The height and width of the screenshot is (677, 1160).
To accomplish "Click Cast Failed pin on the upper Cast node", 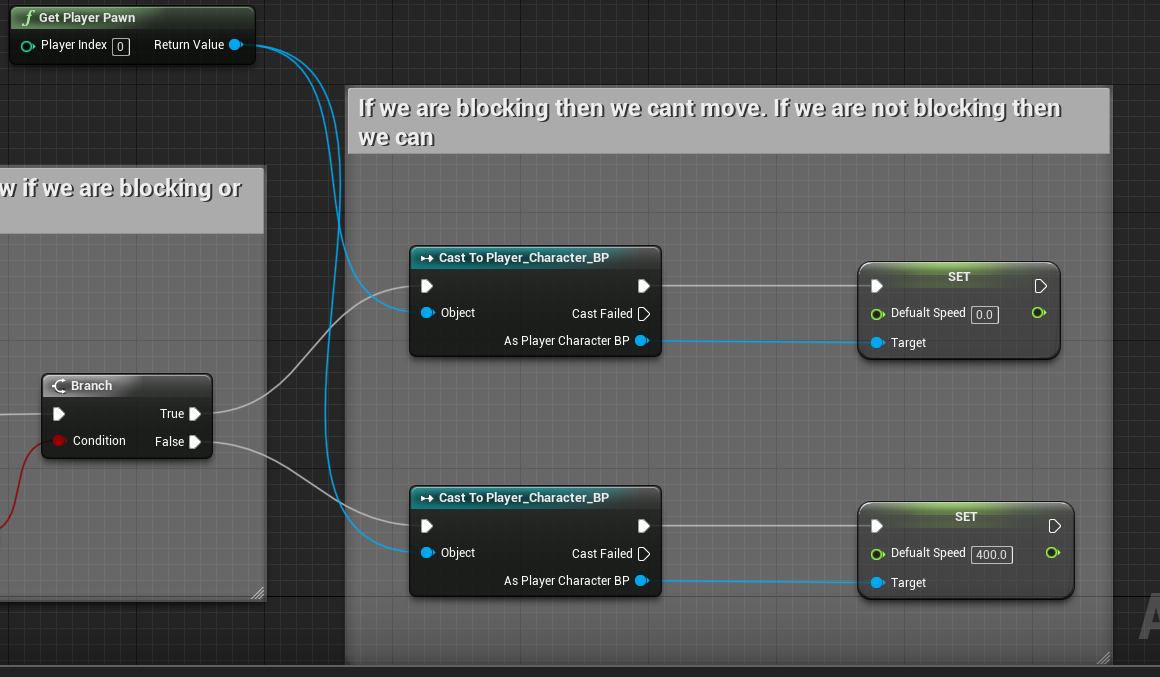I will coord(643,314).
